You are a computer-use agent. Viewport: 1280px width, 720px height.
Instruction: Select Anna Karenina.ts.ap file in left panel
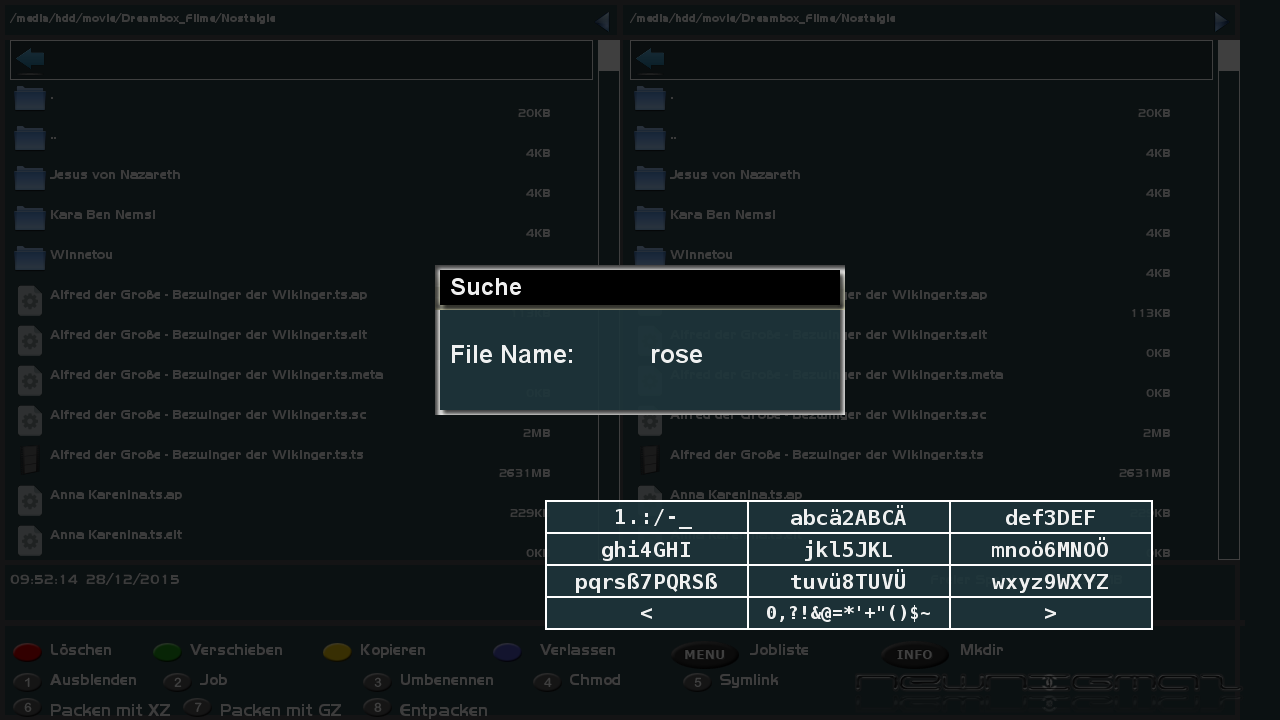116,495
